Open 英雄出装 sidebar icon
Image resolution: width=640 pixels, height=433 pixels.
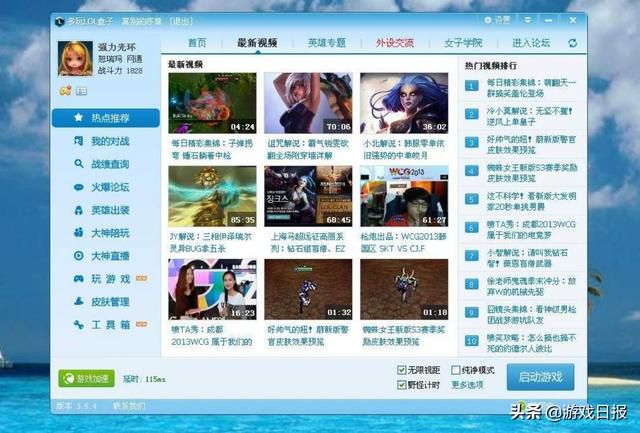point(78,210)
